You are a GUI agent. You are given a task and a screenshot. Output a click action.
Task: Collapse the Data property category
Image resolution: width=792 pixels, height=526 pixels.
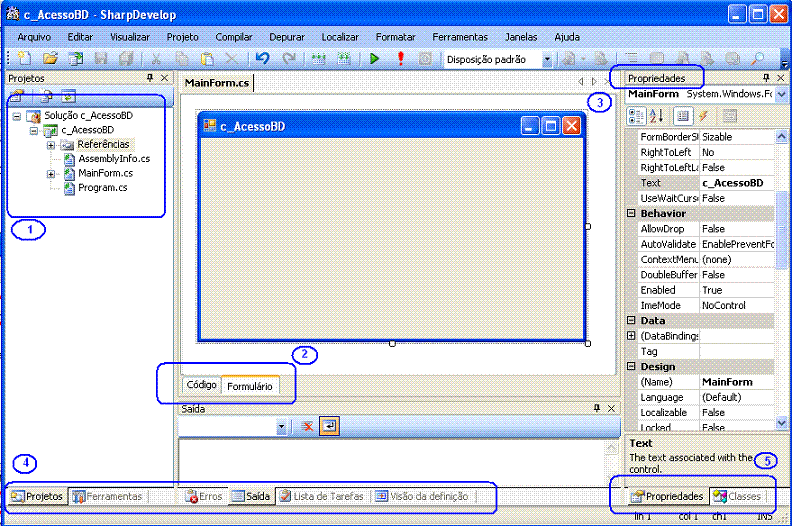coord(631,320)
